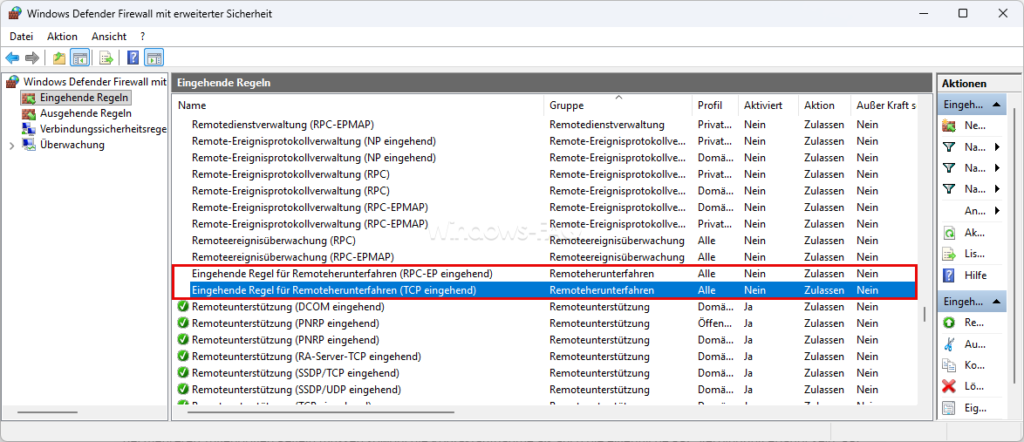Click green check icon of Remoteunterstützung (RA-Server-TCP eingehend)
Screen dimensions: 1024x442
[x=183, y=356]
